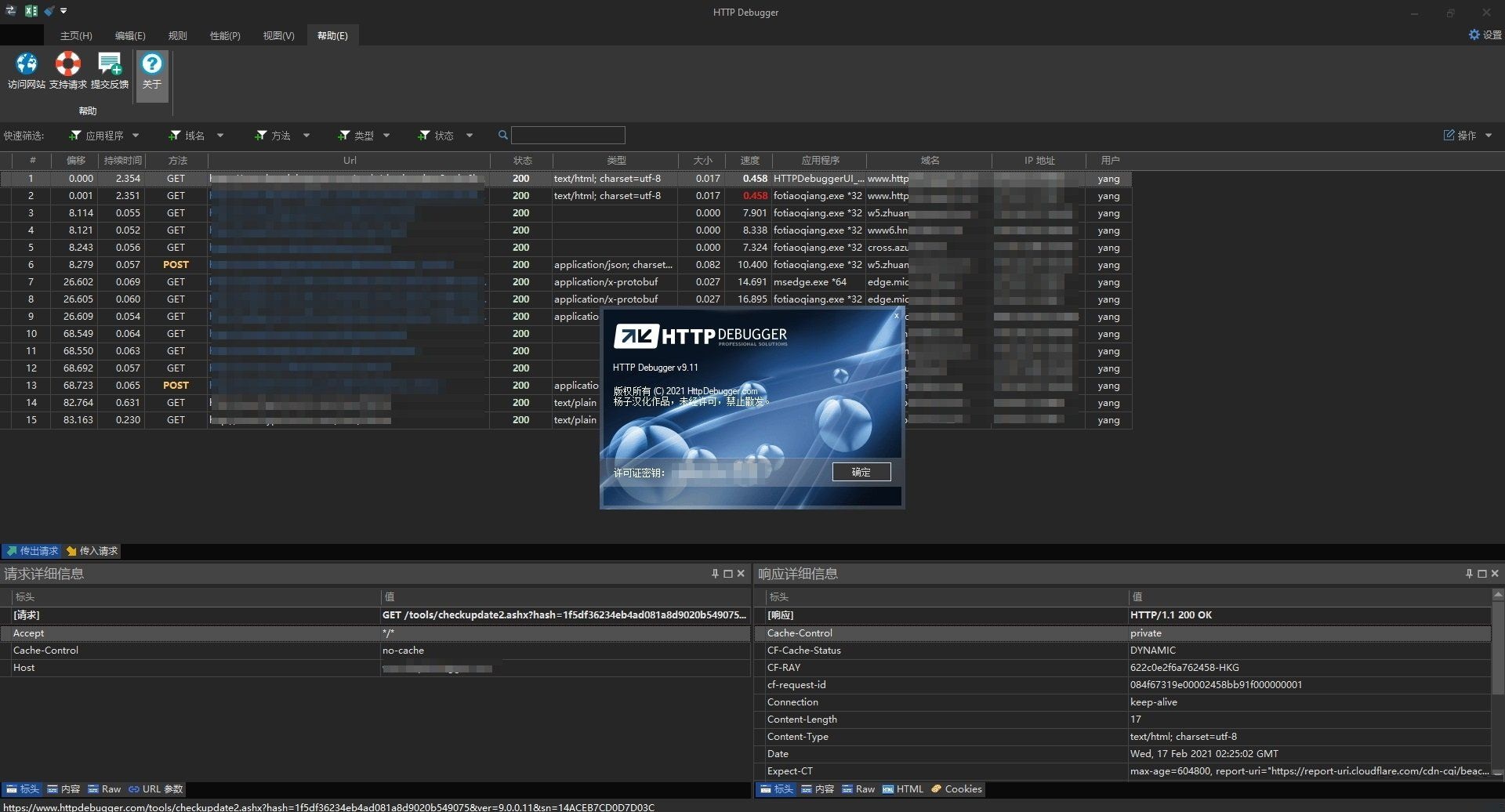The width and height of the screenshot is (1505, 812).
Task: Select the Cookies tab in response panel
Action: [x=956, y=789]
